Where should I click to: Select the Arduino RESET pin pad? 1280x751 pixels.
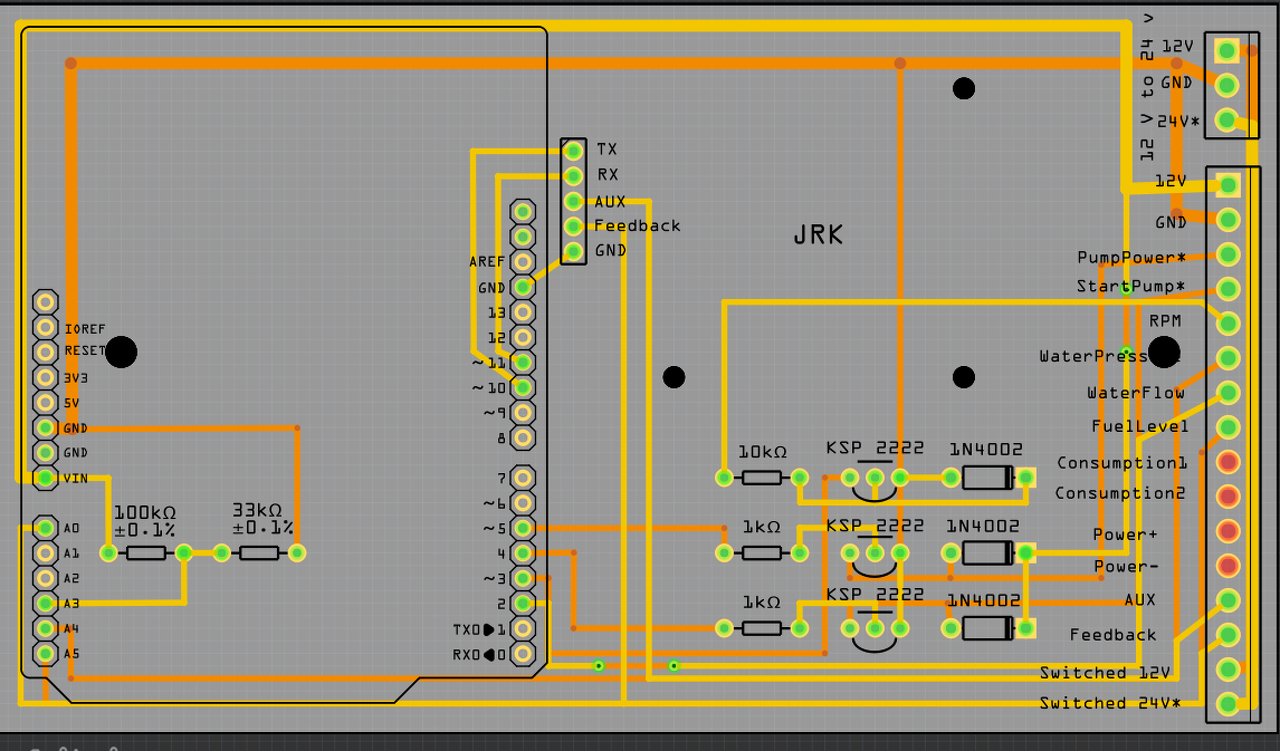click(x=45, y=352)
